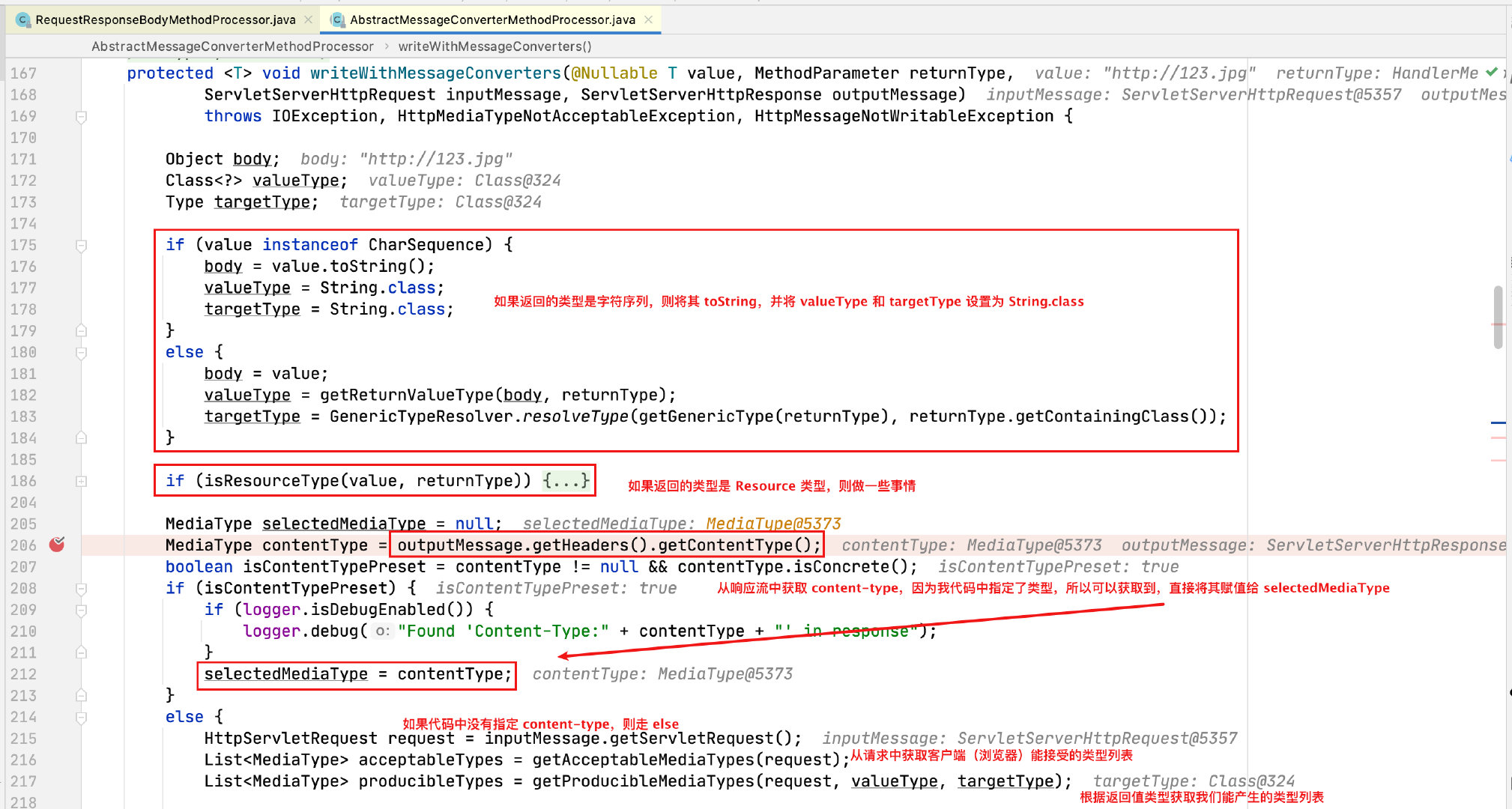This screenshot has width=1512, height=809.
Task: Click getAcceptableMediaTypes call on line 216
Action: (x=644, y=760)
